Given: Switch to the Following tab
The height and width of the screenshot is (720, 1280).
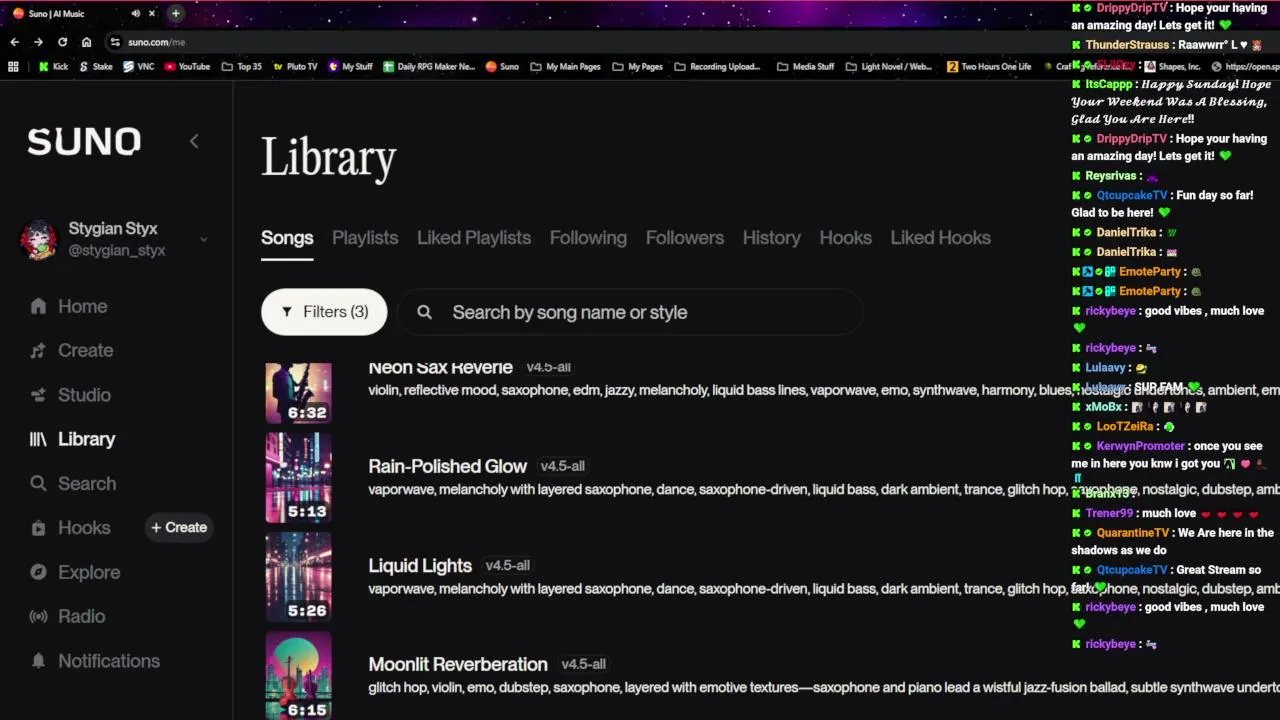Looking at the screenshot, I should pos(588,238).
